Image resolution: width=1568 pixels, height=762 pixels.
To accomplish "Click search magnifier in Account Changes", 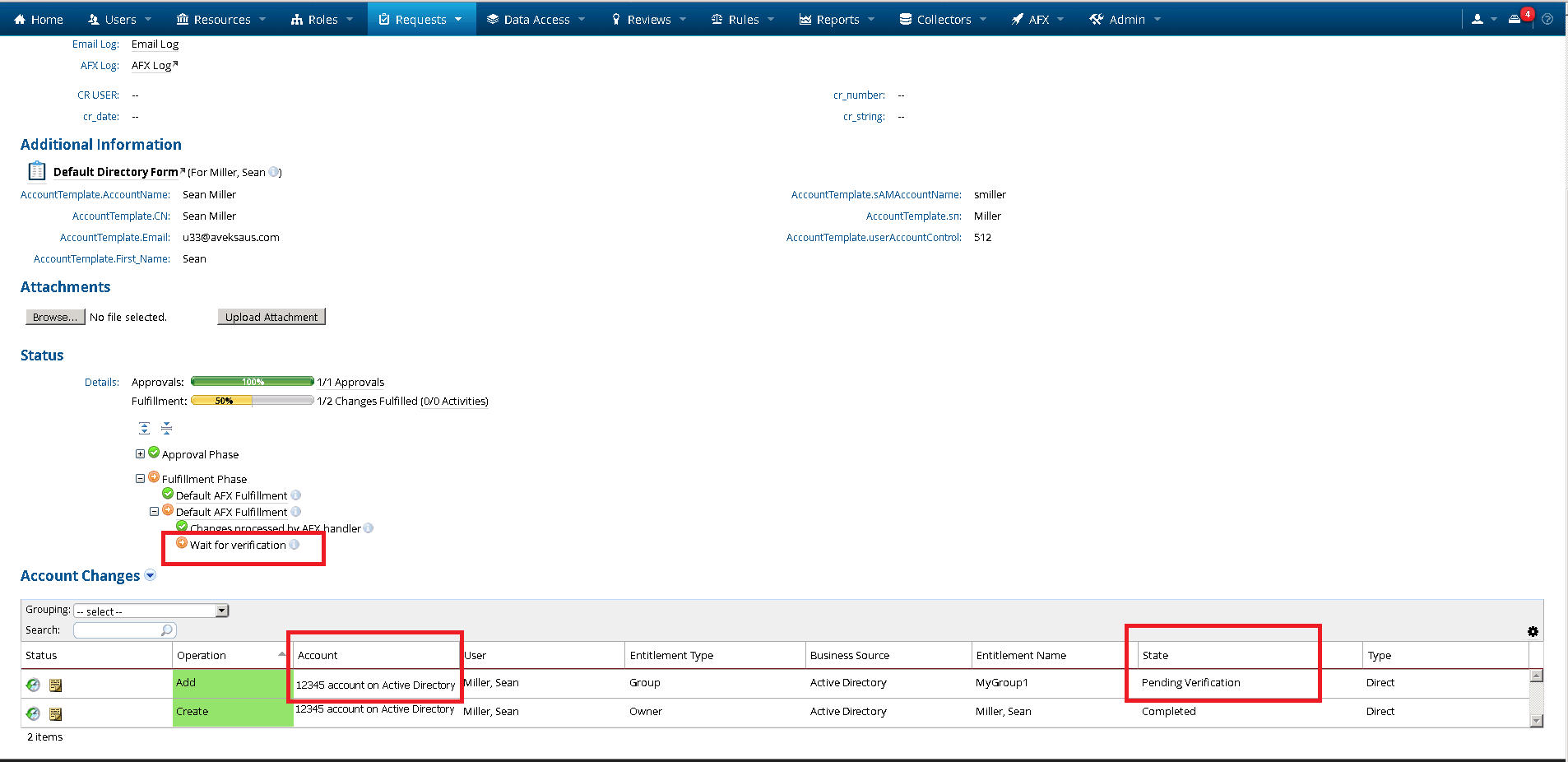I will tap(167, 630).
